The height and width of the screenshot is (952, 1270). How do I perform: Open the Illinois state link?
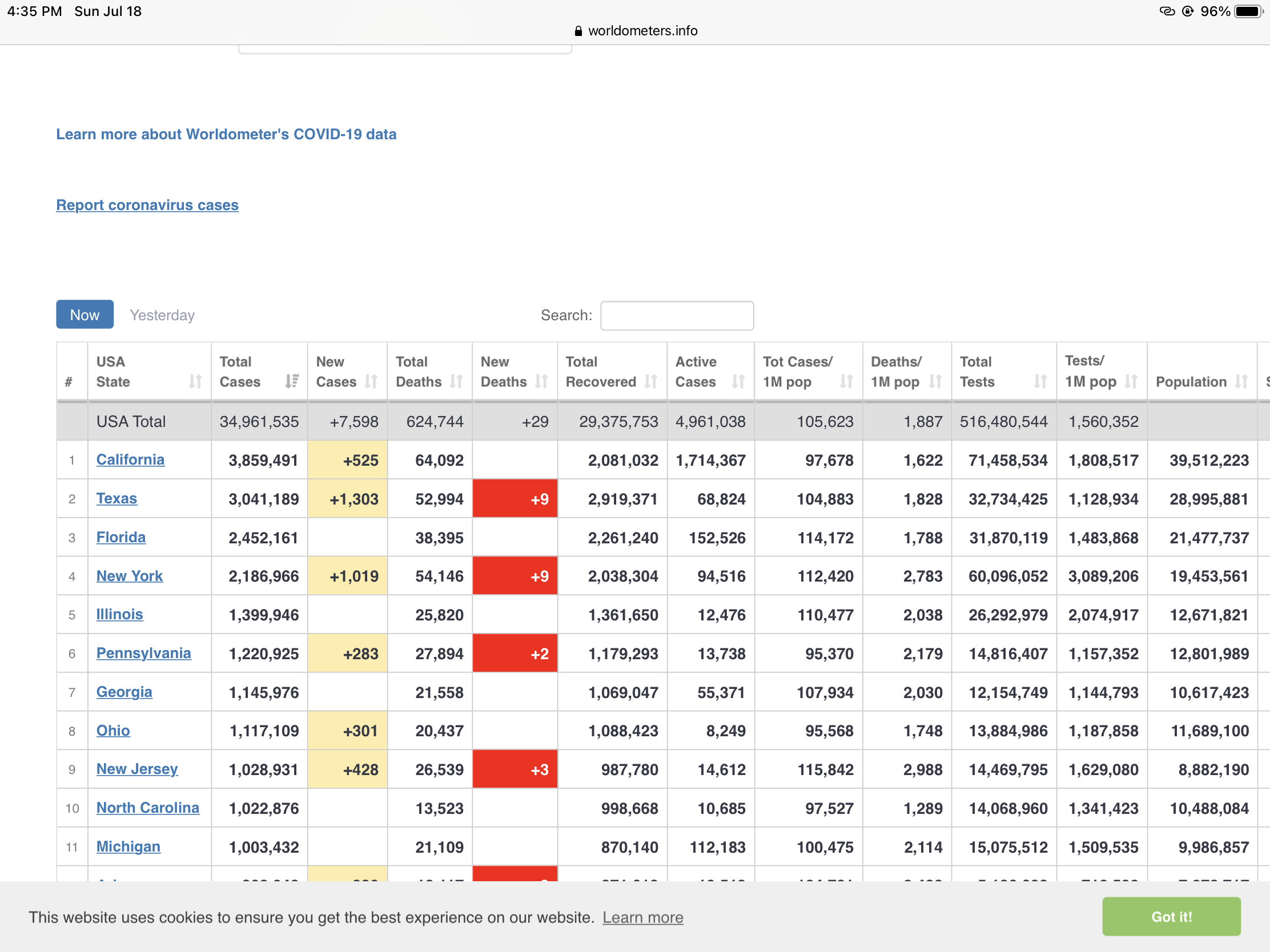pyautogui.click(x=120, y=614)
